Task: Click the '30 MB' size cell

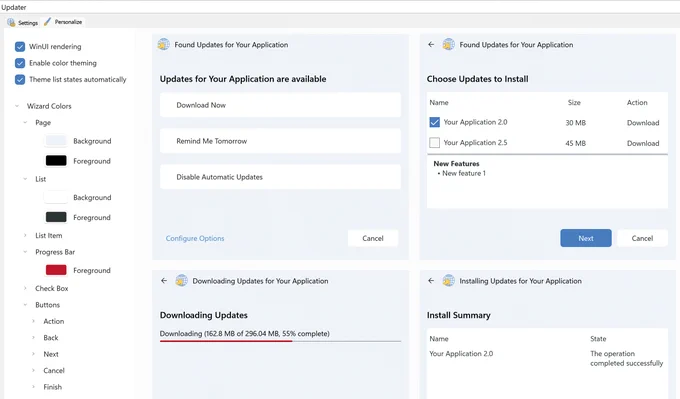Action: point(575,123)
